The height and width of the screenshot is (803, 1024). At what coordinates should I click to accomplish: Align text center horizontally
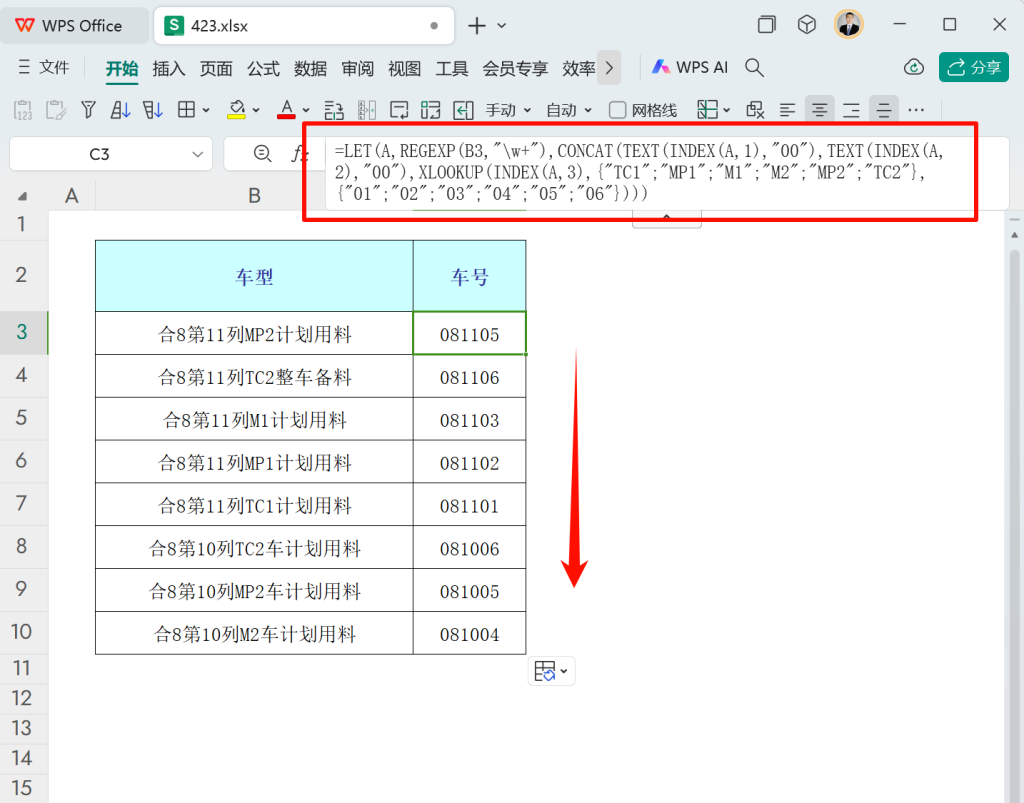point(820,110)
